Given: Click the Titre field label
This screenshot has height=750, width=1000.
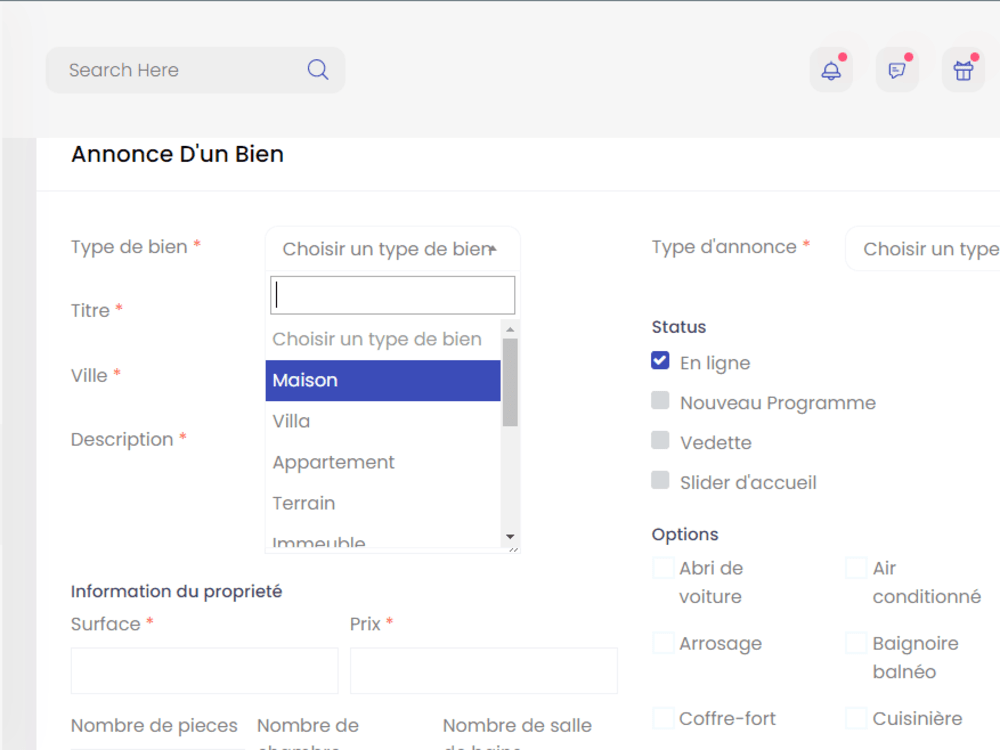Looking at the screenshot, I should tap(90, 311).
